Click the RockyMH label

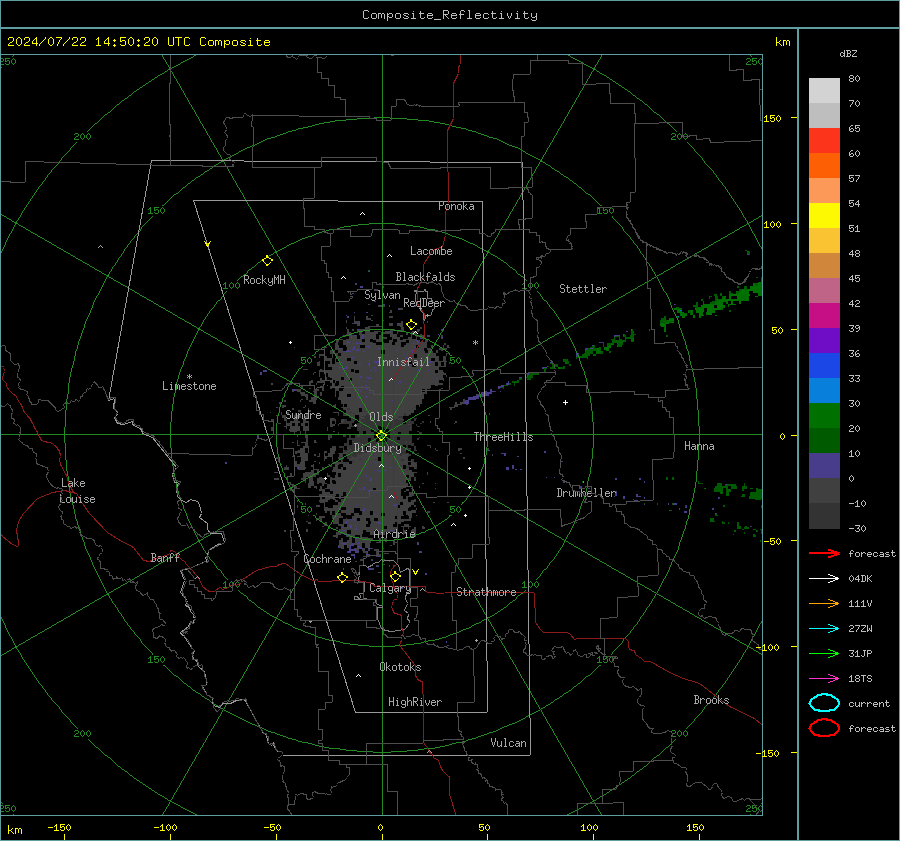pos(264,280)
